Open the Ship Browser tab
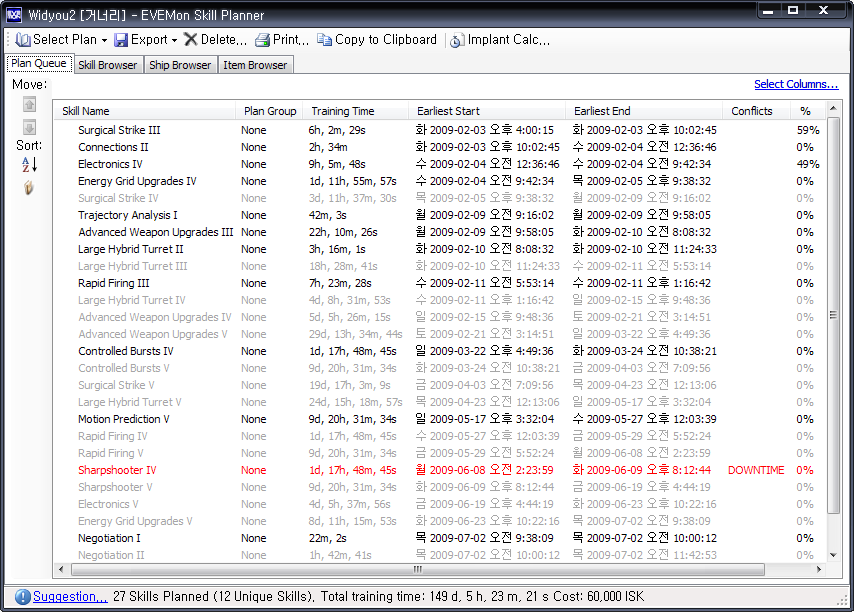Image resolution: width=854 pixels, height=612 pixels. 180,65
